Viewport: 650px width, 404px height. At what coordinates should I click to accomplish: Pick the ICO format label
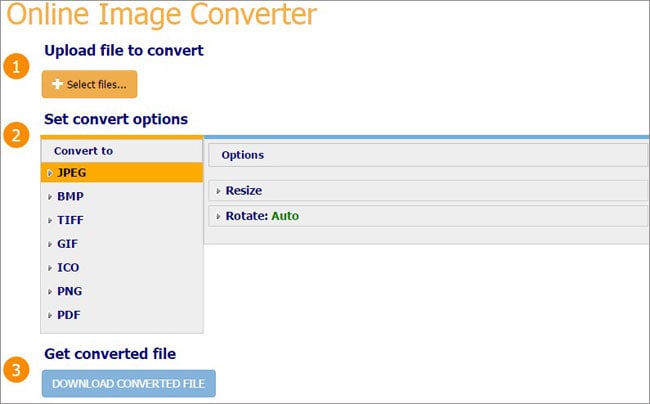68,267
